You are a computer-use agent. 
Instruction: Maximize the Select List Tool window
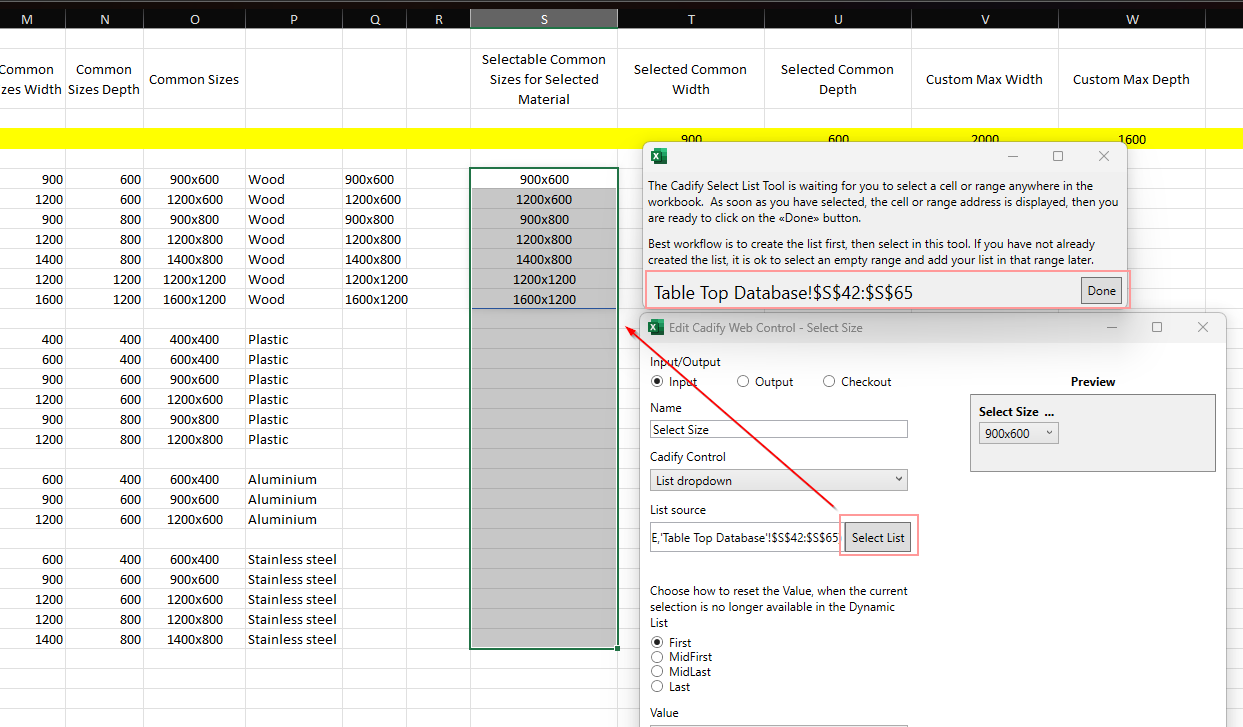click(1058, 156)
